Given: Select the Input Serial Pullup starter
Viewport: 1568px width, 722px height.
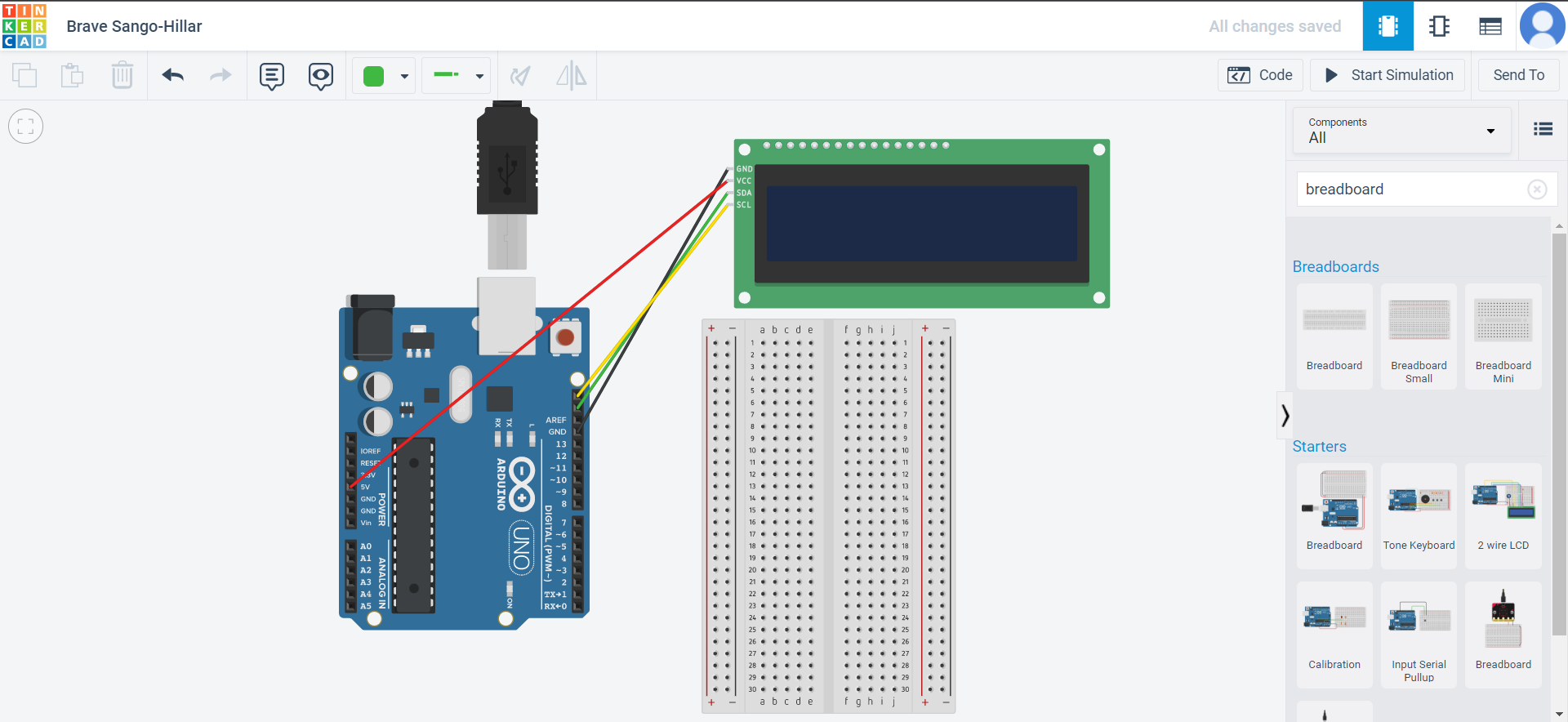Looking at the screenshot, I should 1419,635.
